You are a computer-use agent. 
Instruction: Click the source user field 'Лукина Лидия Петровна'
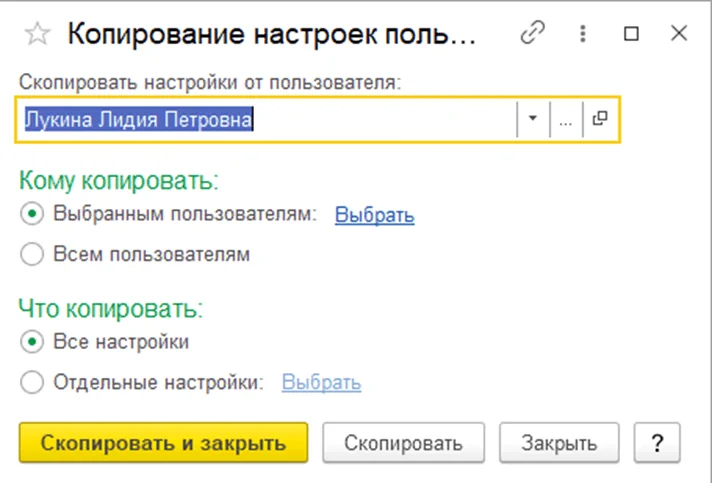point(265,119)
